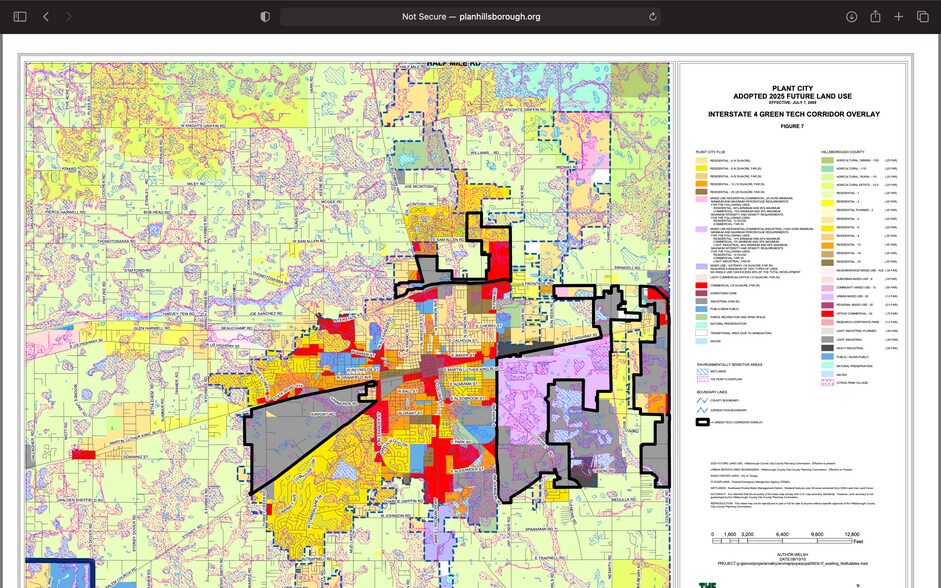Click the red Commercial legend swatch
Screen dimensions: 941x588
tap(701, 286)
